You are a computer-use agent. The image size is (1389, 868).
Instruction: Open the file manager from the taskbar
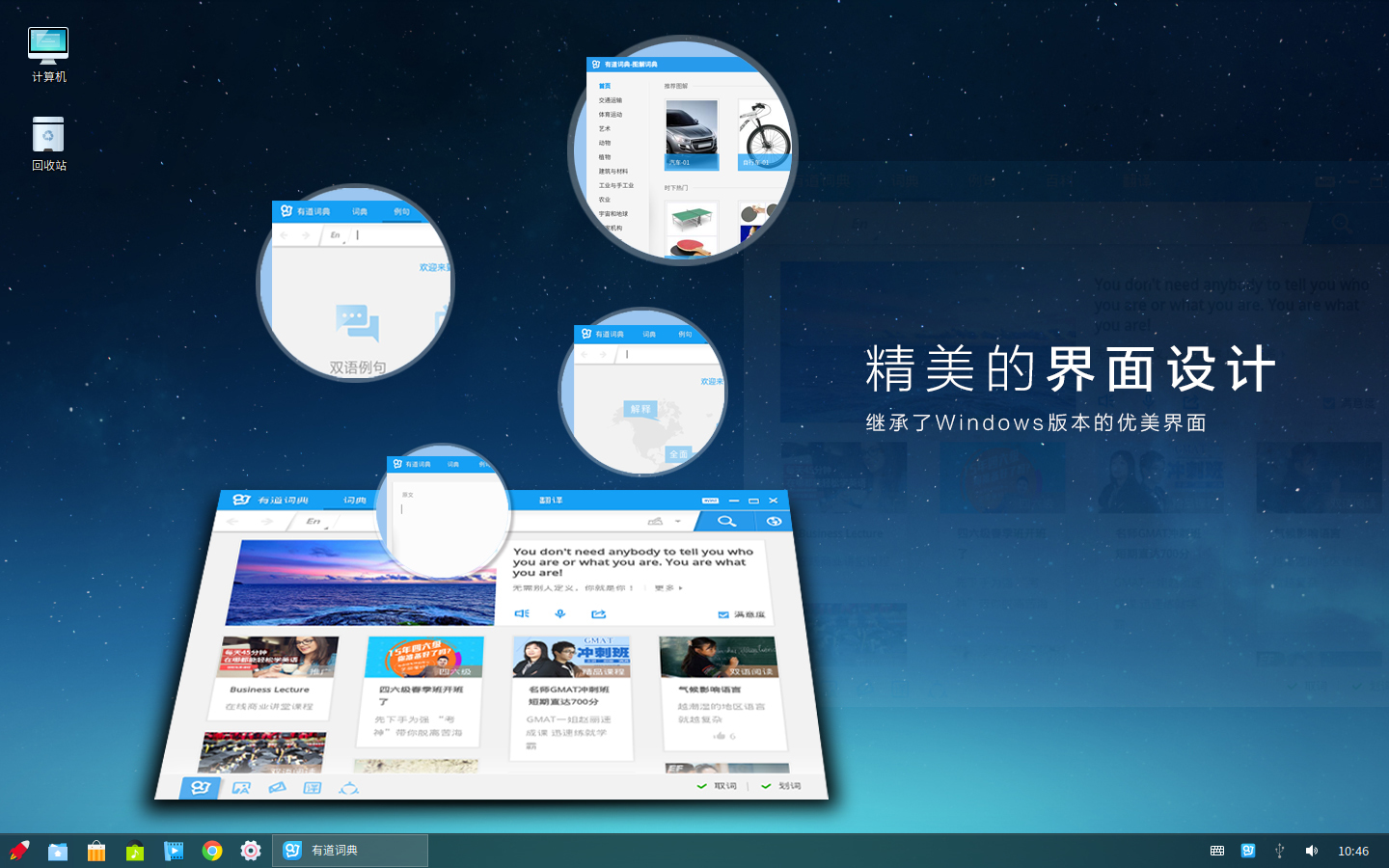tap(58, 851)
